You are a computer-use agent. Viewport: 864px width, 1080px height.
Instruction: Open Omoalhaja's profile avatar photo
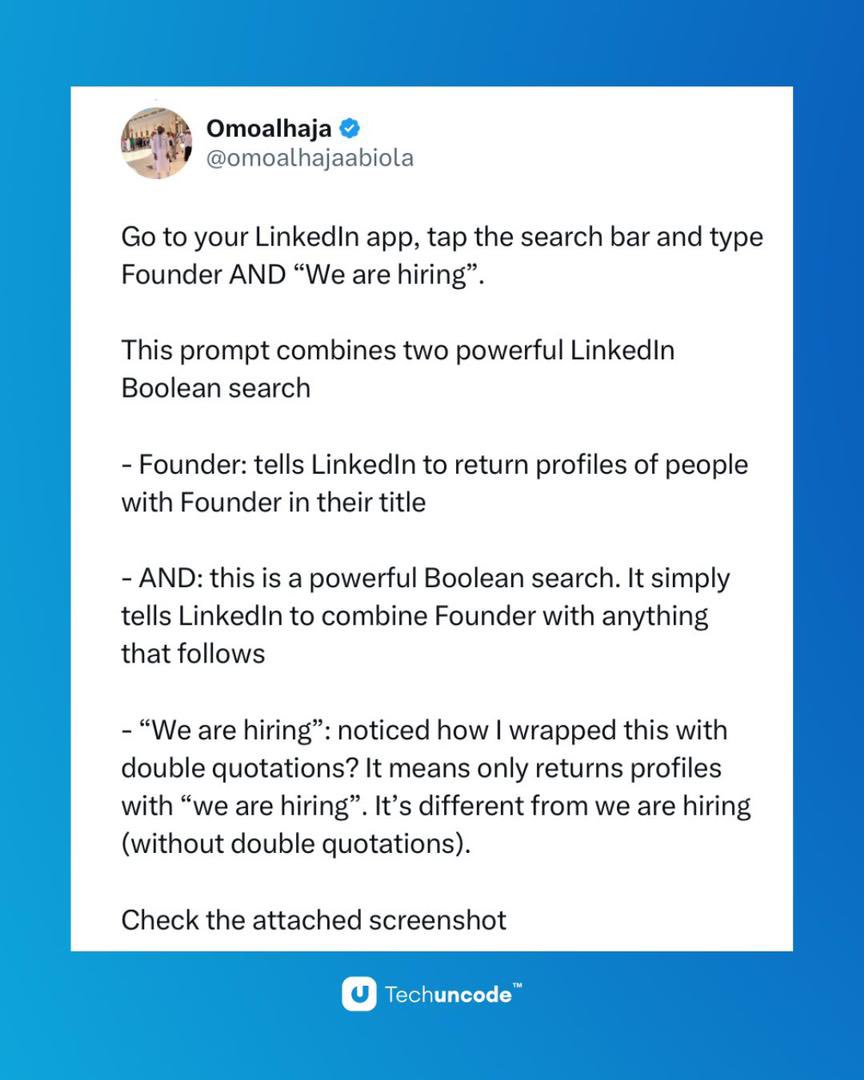tap(156, 143)
